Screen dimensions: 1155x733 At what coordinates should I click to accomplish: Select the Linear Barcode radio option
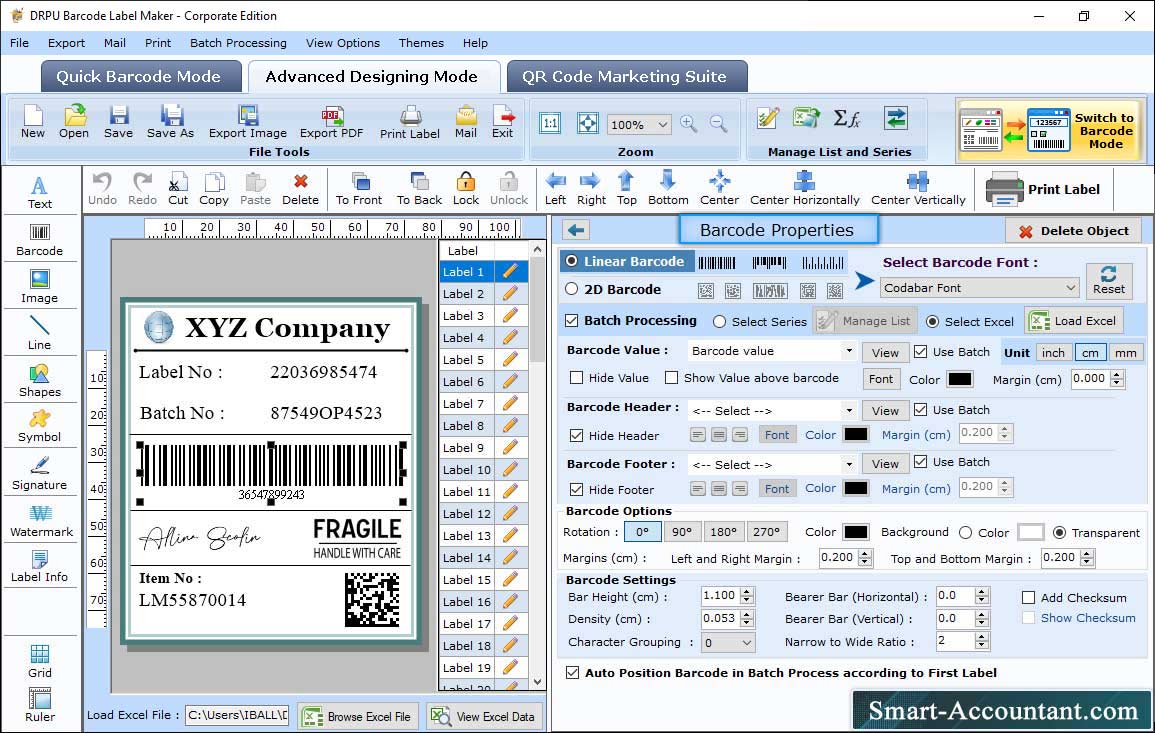(x=572, y=261)
